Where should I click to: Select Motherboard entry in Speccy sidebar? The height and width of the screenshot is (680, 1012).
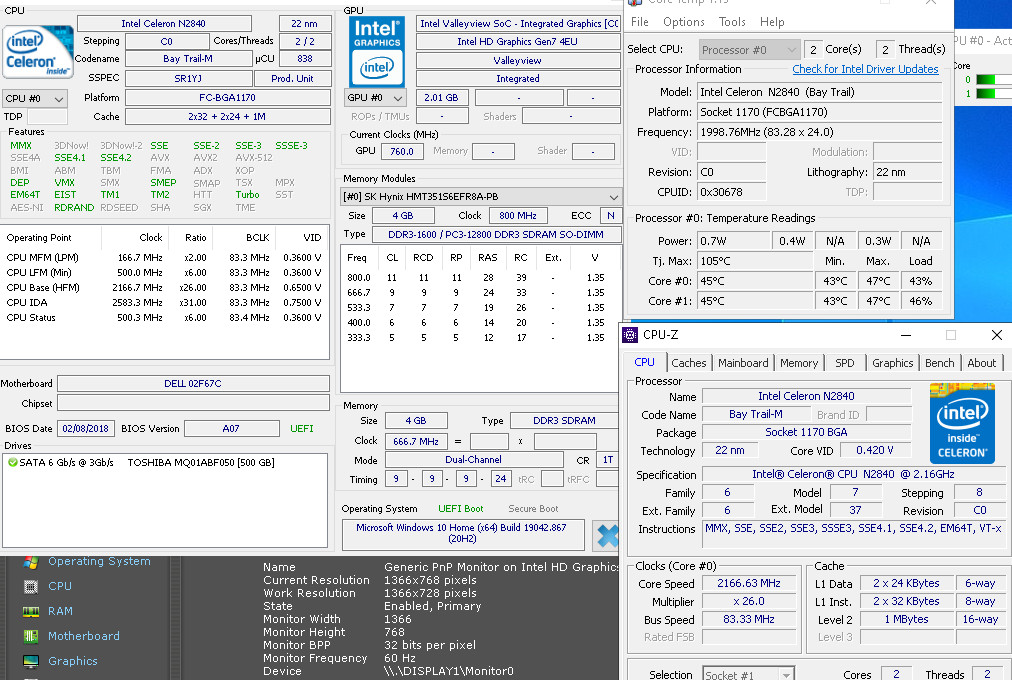84,636
